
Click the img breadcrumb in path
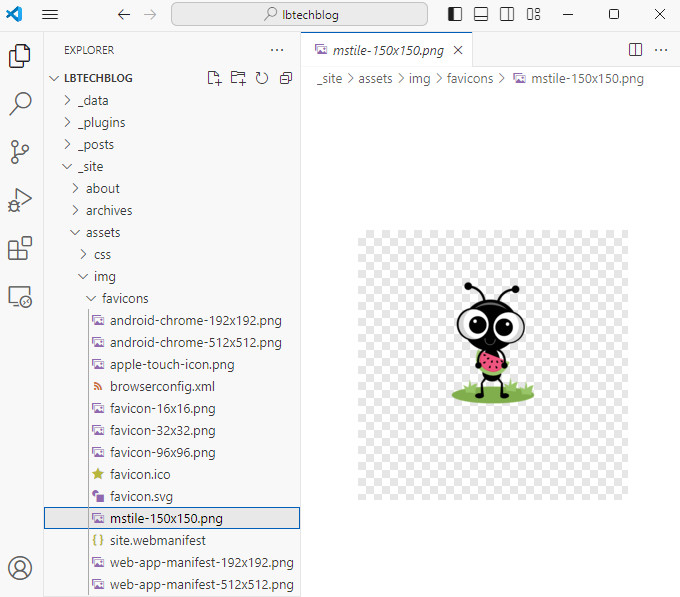coord(419,78)
